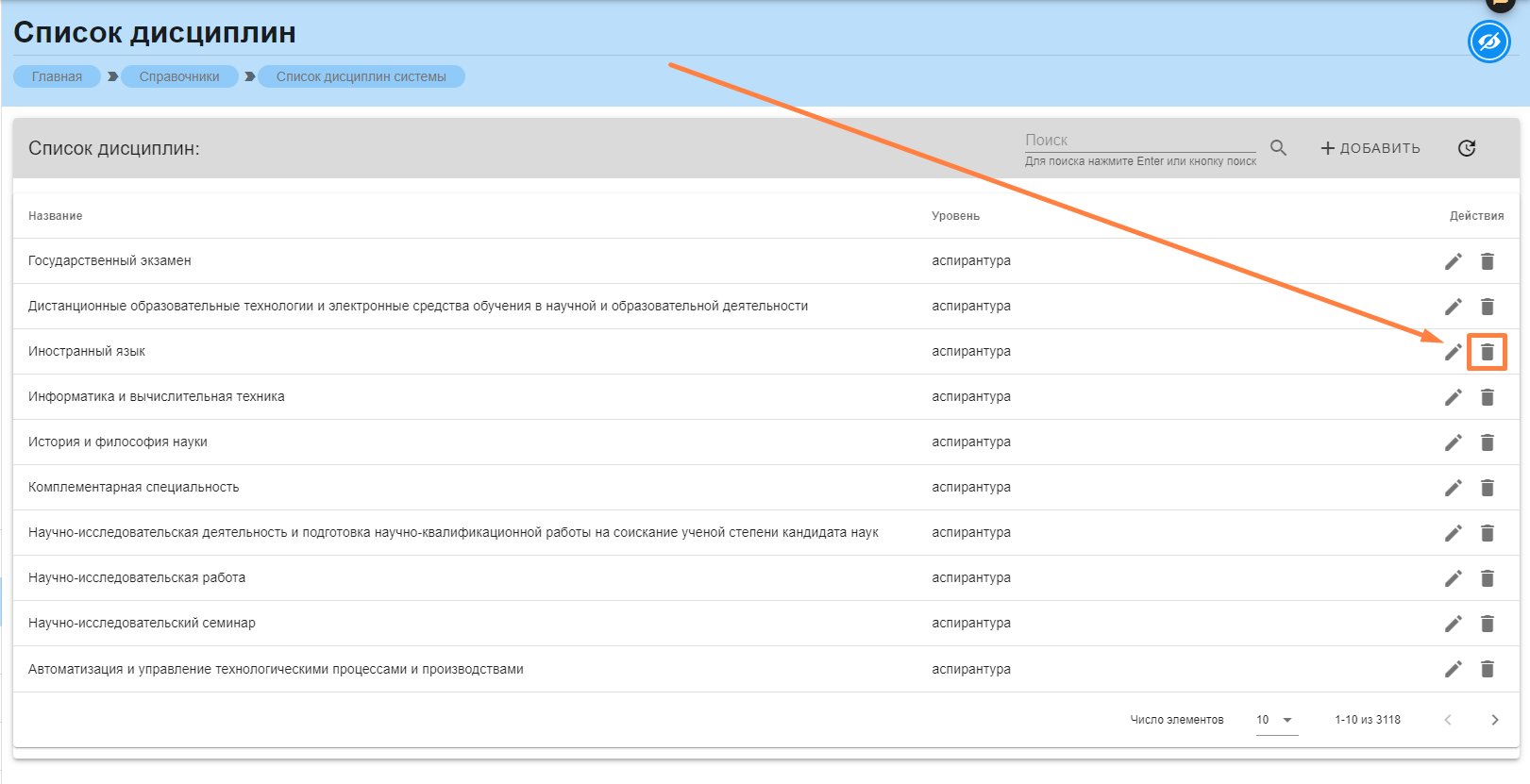The height and width of the screenshot is (784, 1530).
Task: Edit the Комплементарная специальность discipline
Action: pos(1453,488)
